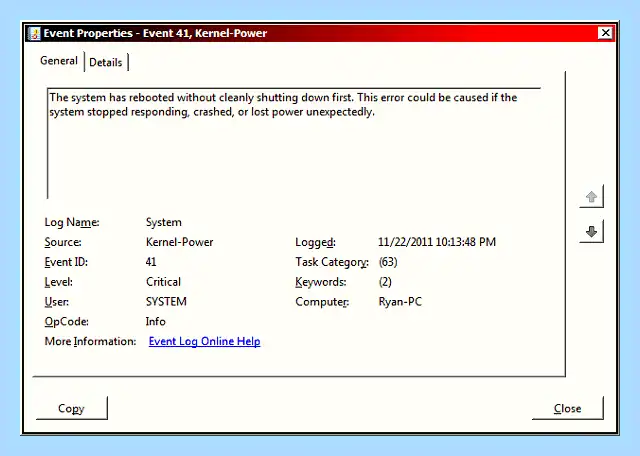
Task: Click the Source: label
Action: pyautogui.click(x=63, y=242)
